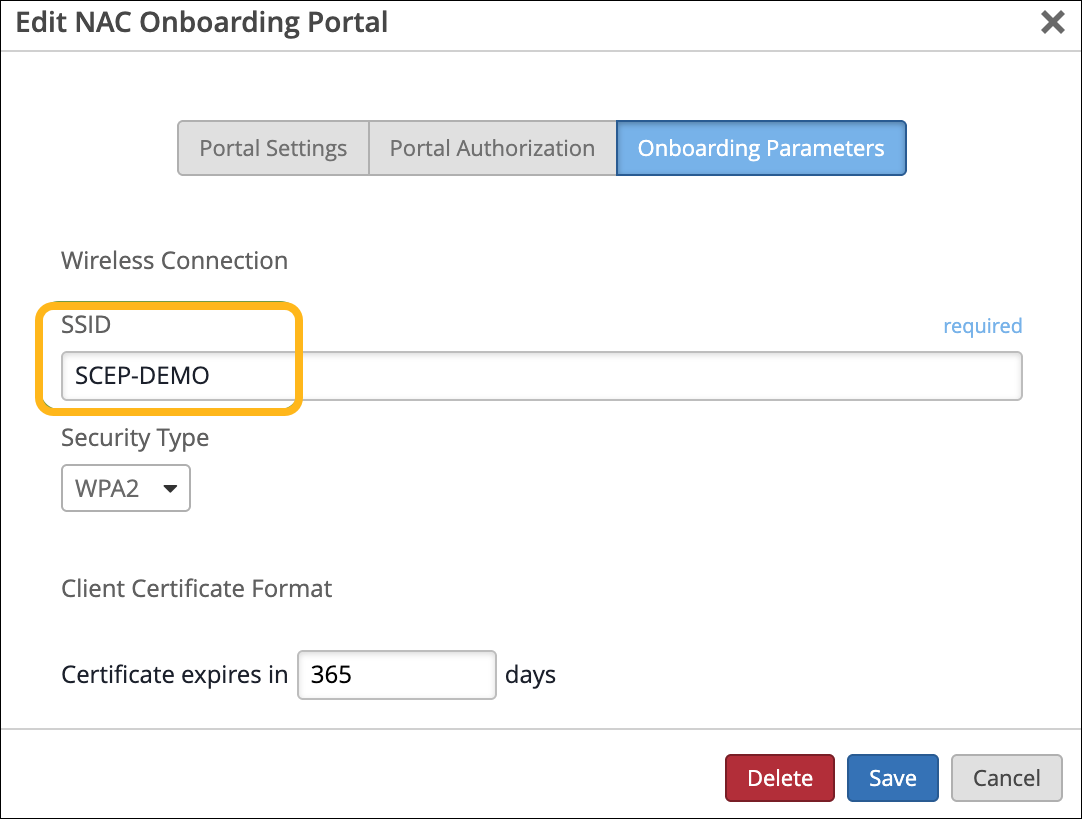
Task: Click the caret arrow beside WPA2
Action: point(170,489)
